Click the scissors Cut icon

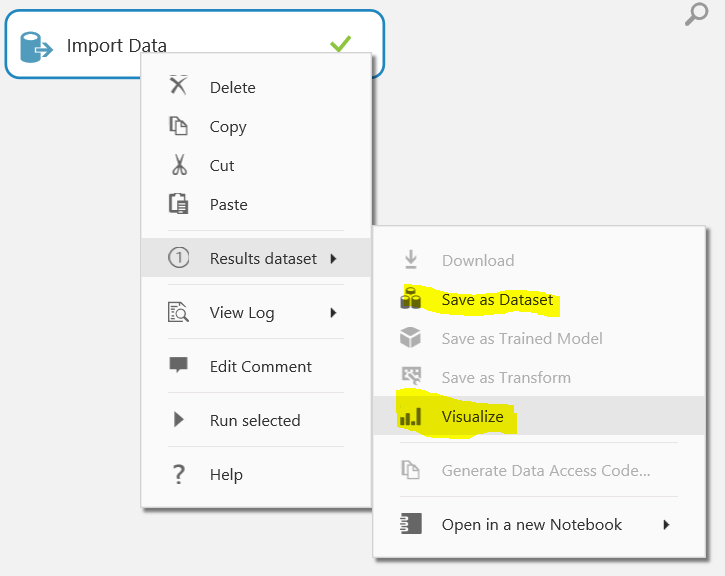pyautogui.click(x=179, y=165)
